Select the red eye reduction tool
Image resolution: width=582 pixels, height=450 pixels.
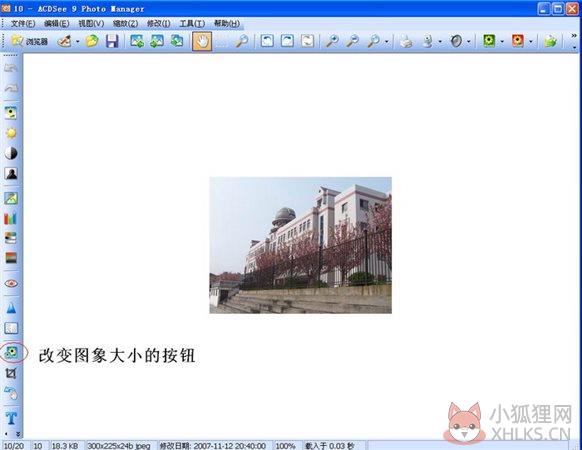11,284
